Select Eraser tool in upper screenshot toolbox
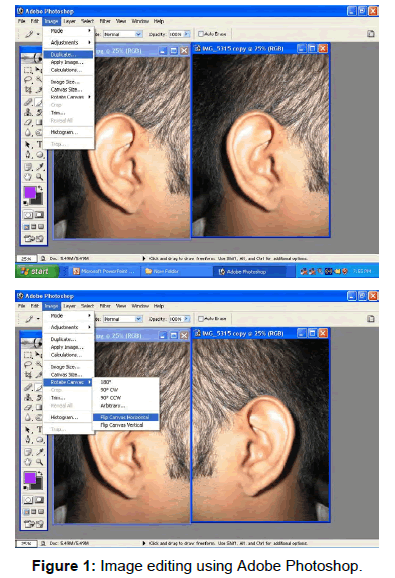 click(x=28, y=122)
